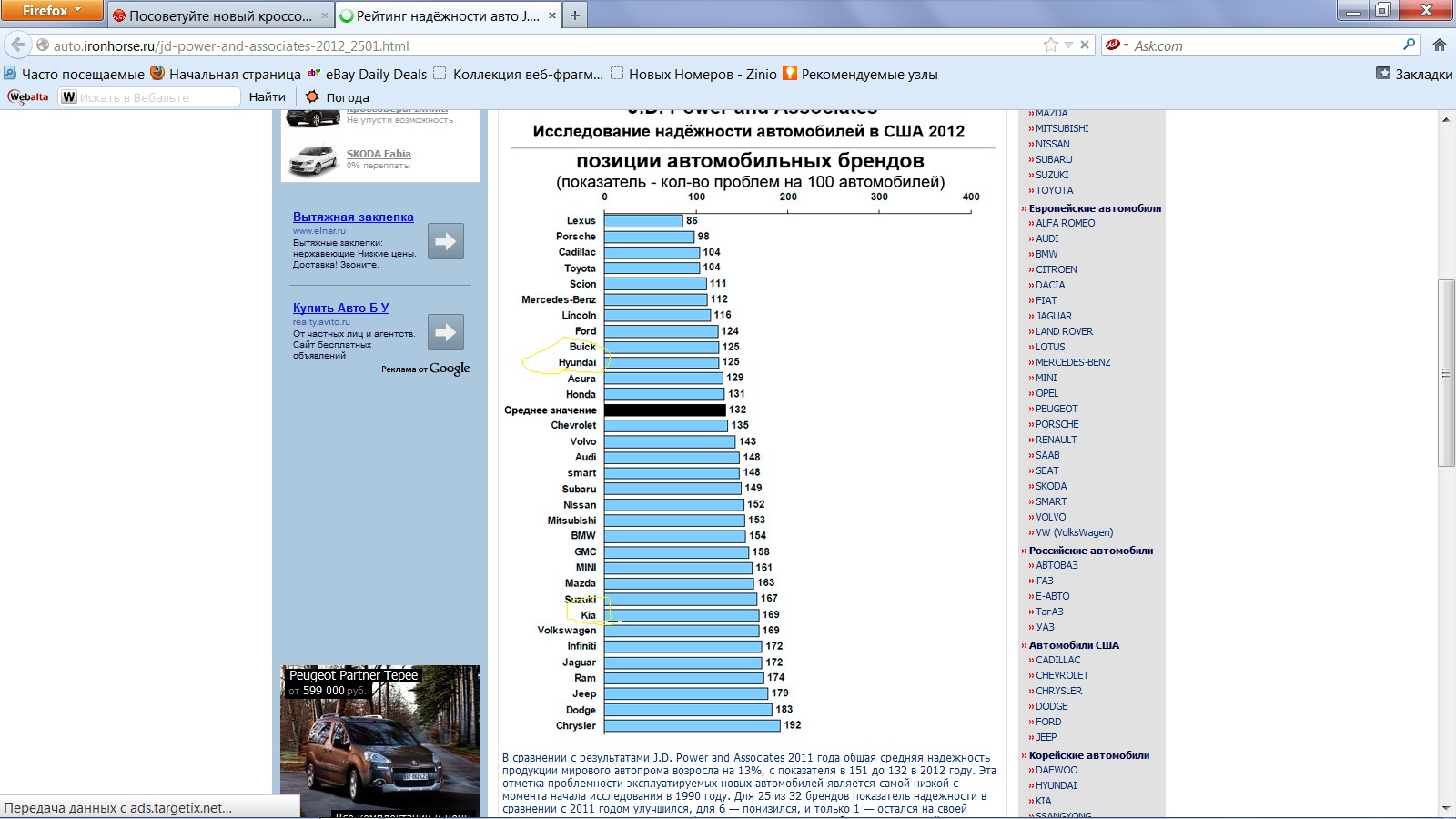This screenshot has height=819, width=1456.
Task: Open the УАЗ sidebar link
Action: point(1045,627)
